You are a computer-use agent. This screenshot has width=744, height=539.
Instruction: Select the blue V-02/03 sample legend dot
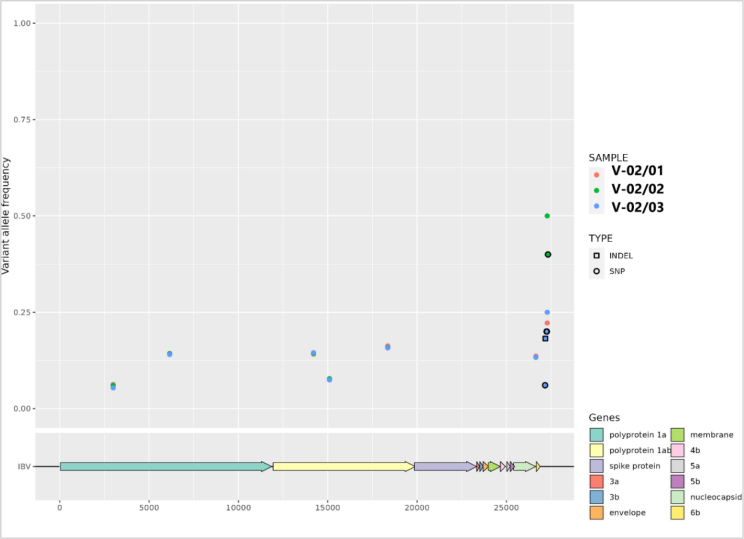(597, 207)
